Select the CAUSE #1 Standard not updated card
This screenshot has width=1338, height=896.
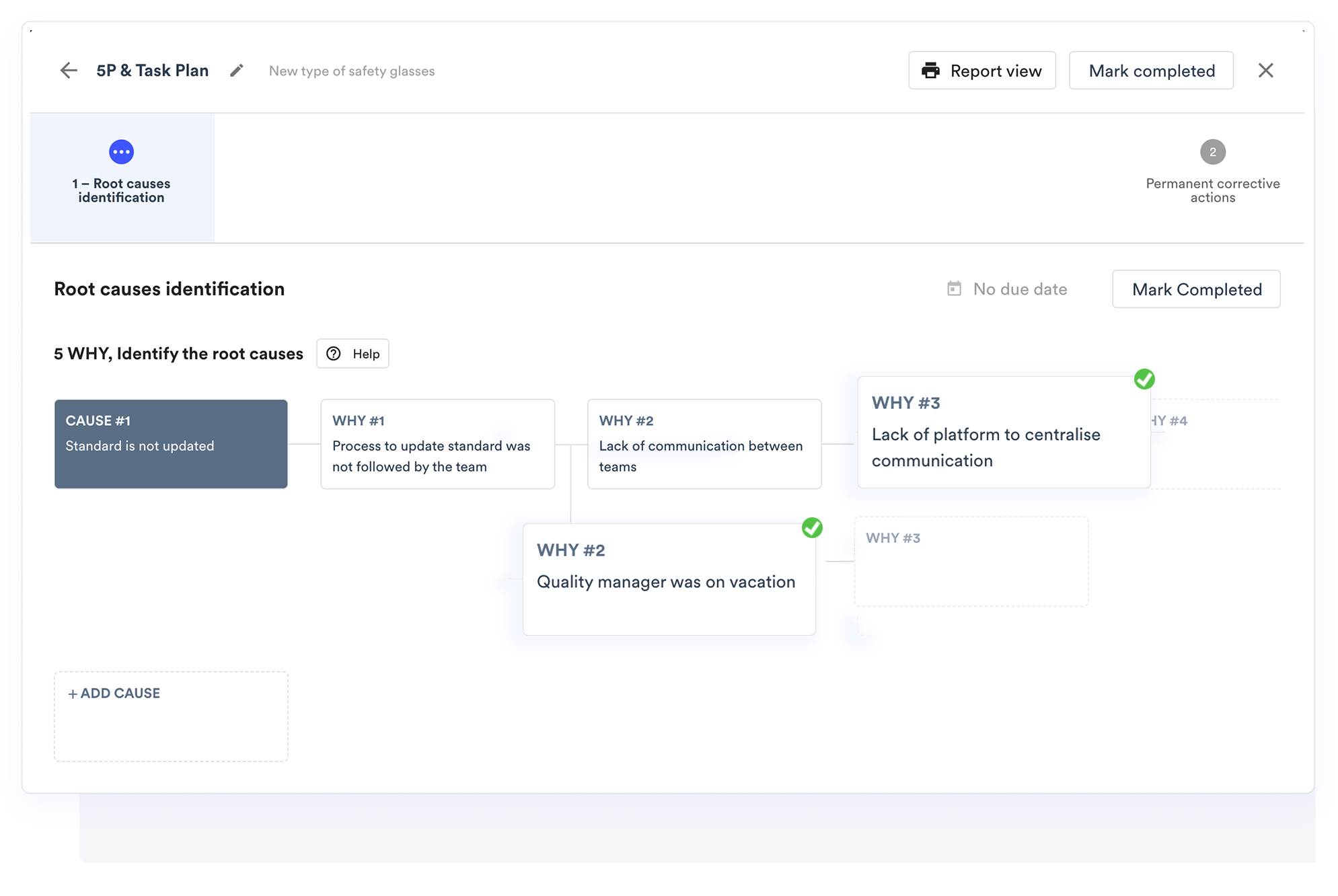pyautogui.click(x=171, y=444)
